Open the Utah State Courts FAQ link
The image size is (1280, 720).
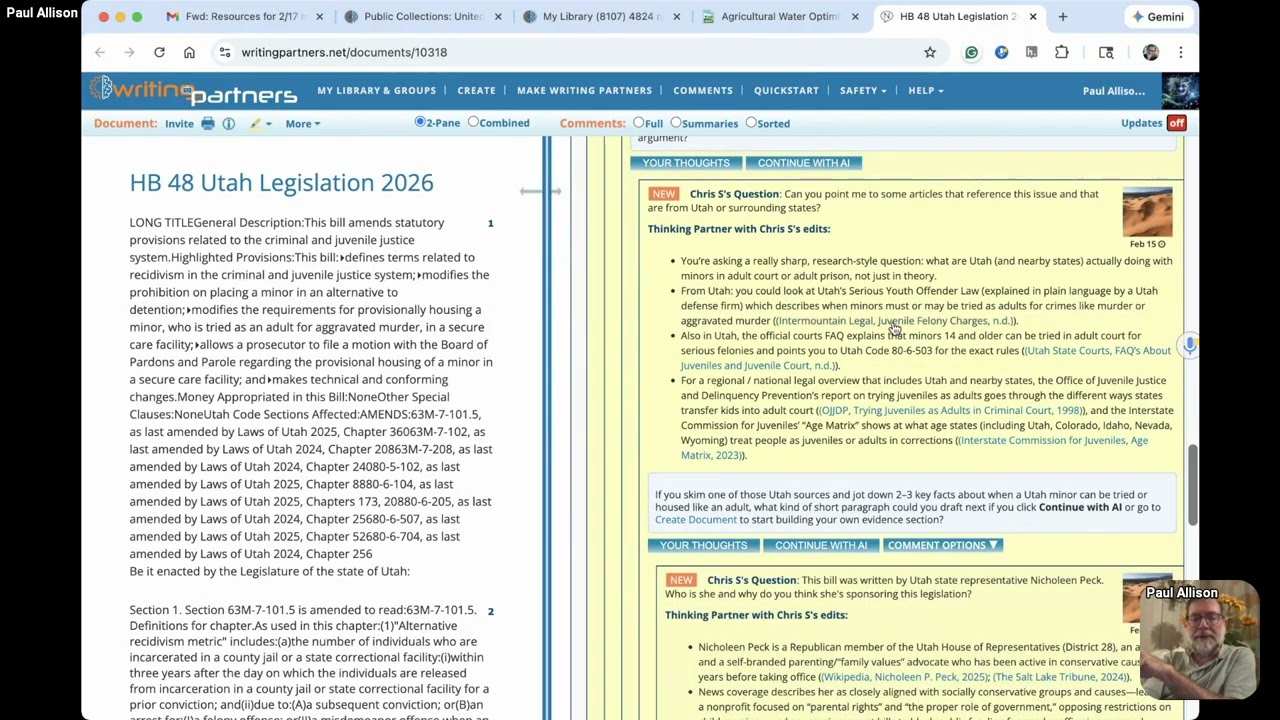(926, 358)
